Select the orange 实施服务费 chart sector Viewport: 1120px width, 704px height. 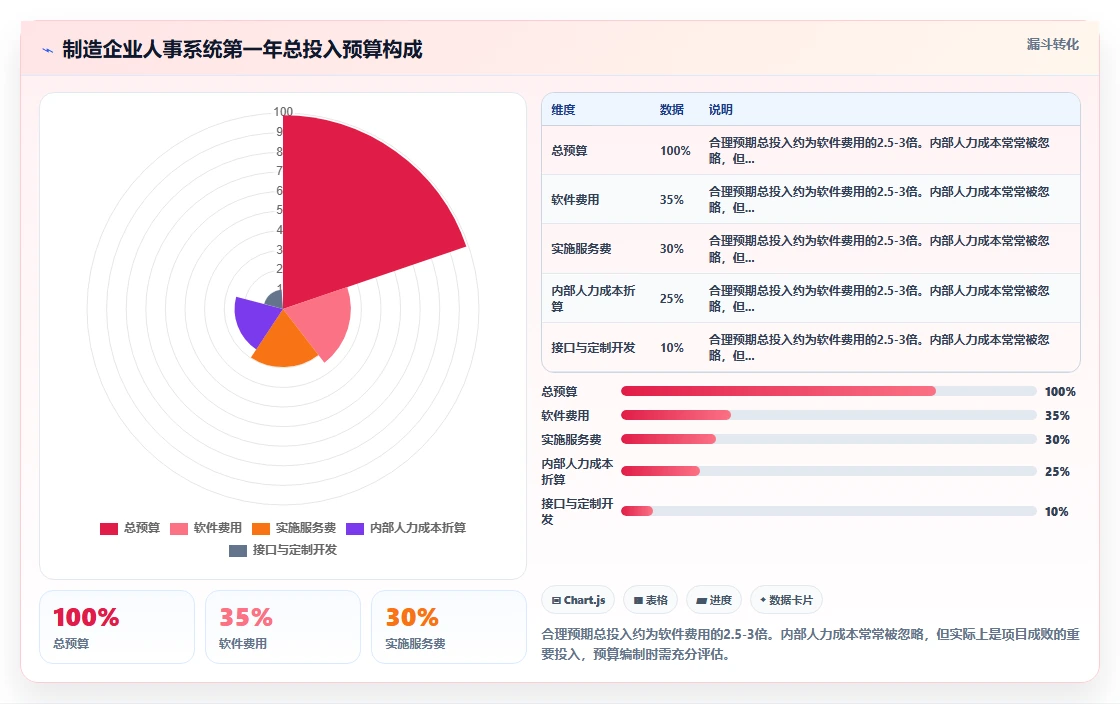point(284,343)
